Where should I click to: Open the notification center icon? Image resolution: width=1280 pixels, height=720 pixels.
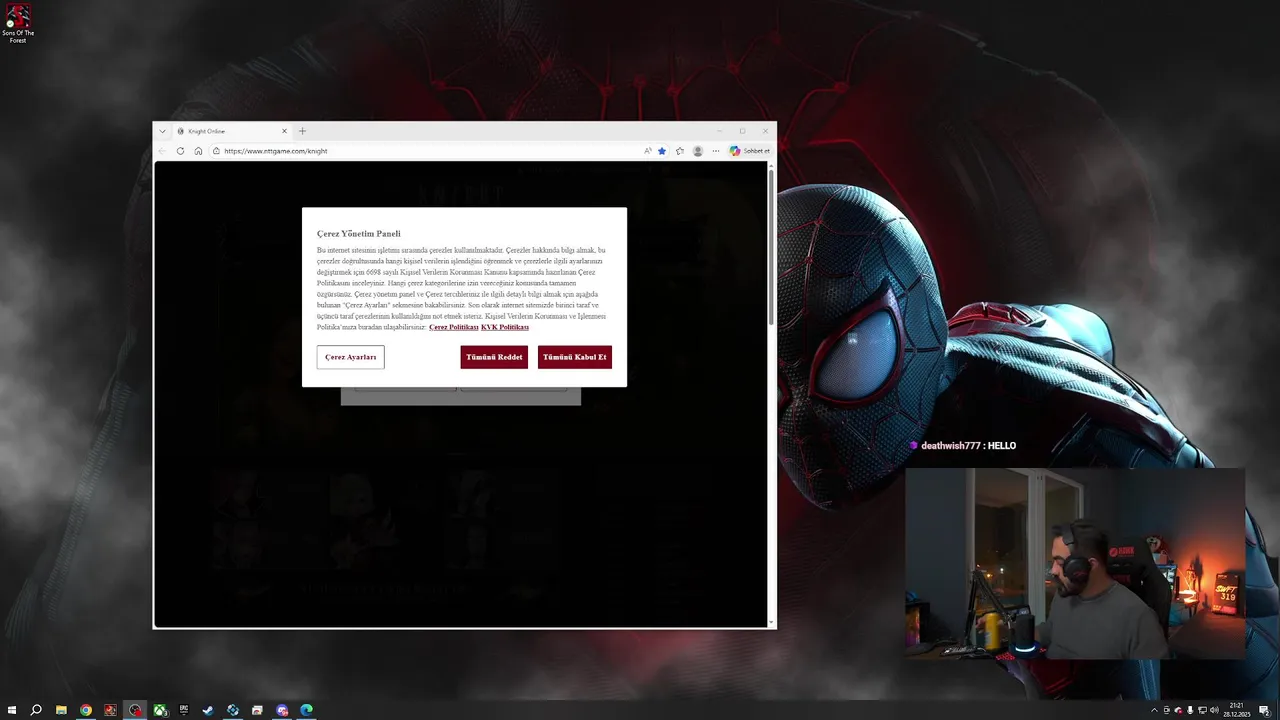(x=1264, y=710)
